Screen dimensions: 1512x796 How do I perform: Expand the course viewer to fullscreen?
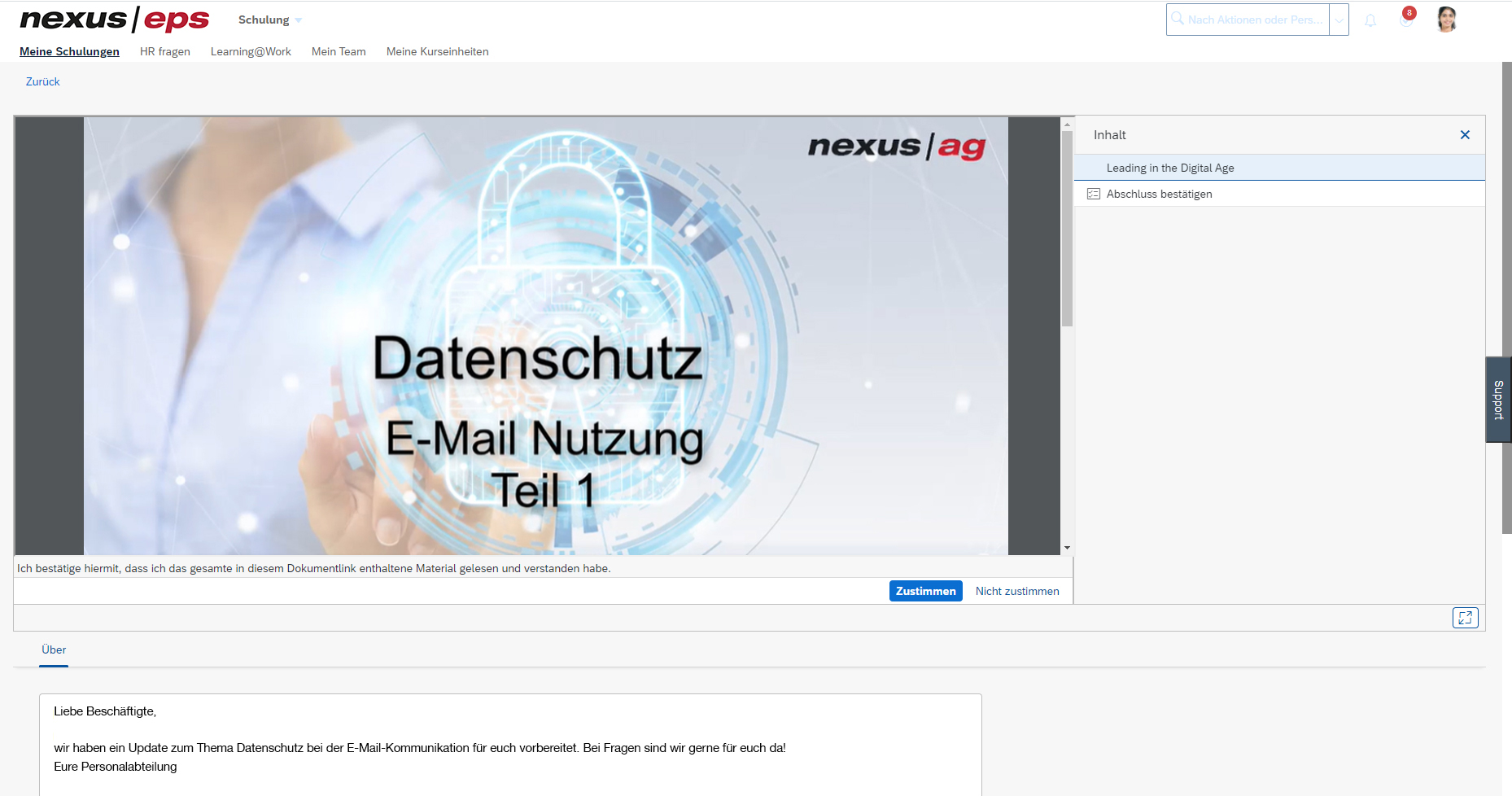coord(1465,618)
